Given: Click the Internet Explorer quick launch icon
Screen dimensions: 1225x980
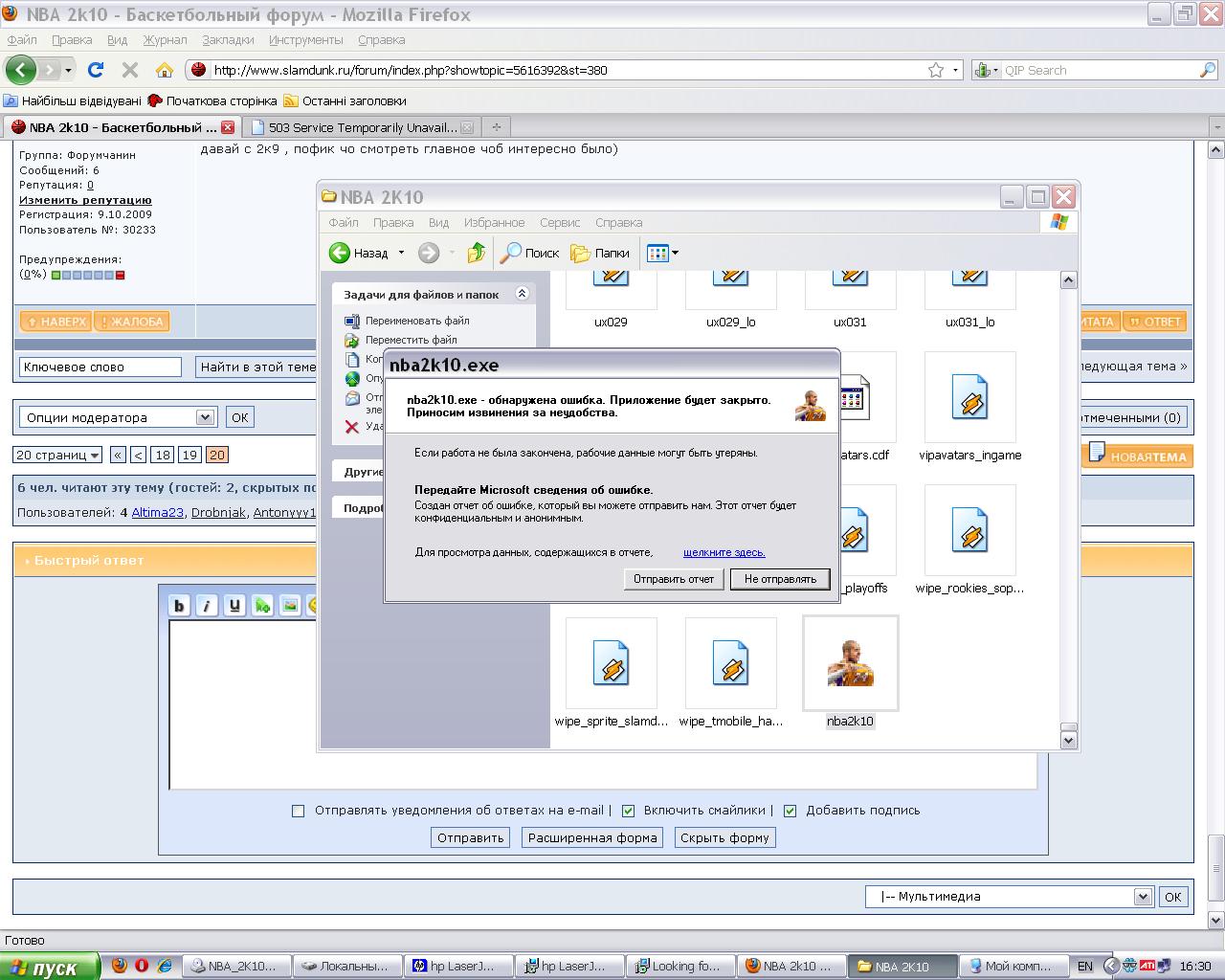Looking at the screenshot, I should coord(165,966).
